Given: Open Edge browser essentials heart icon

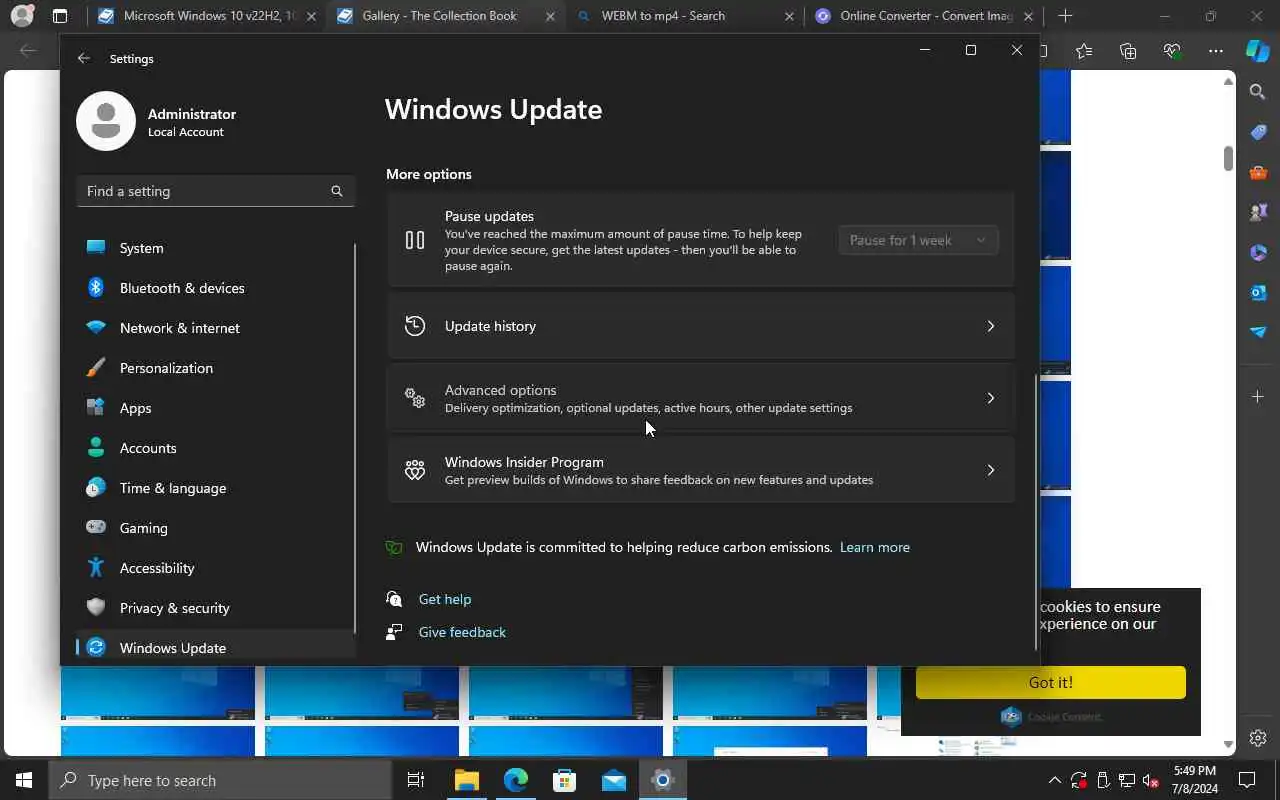Looking at the screenshot, I should coord(1172,51).
